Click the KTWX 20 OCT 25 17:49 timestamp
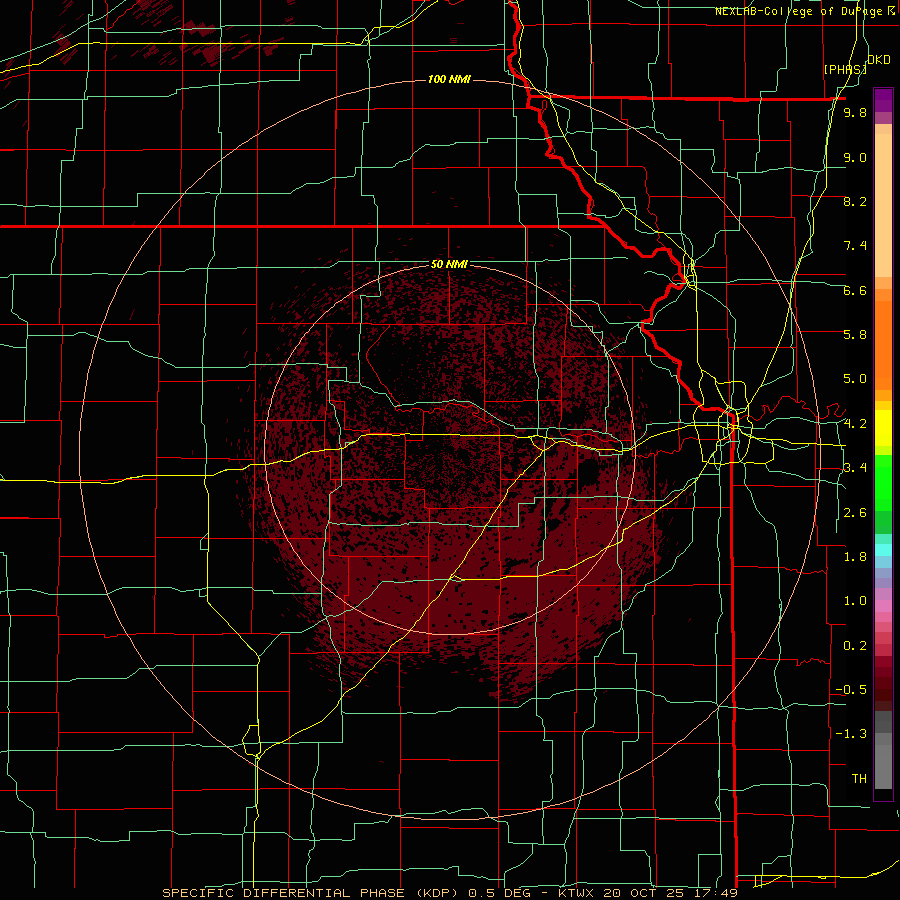The image size is (900, 900). (x=647, y=893)
